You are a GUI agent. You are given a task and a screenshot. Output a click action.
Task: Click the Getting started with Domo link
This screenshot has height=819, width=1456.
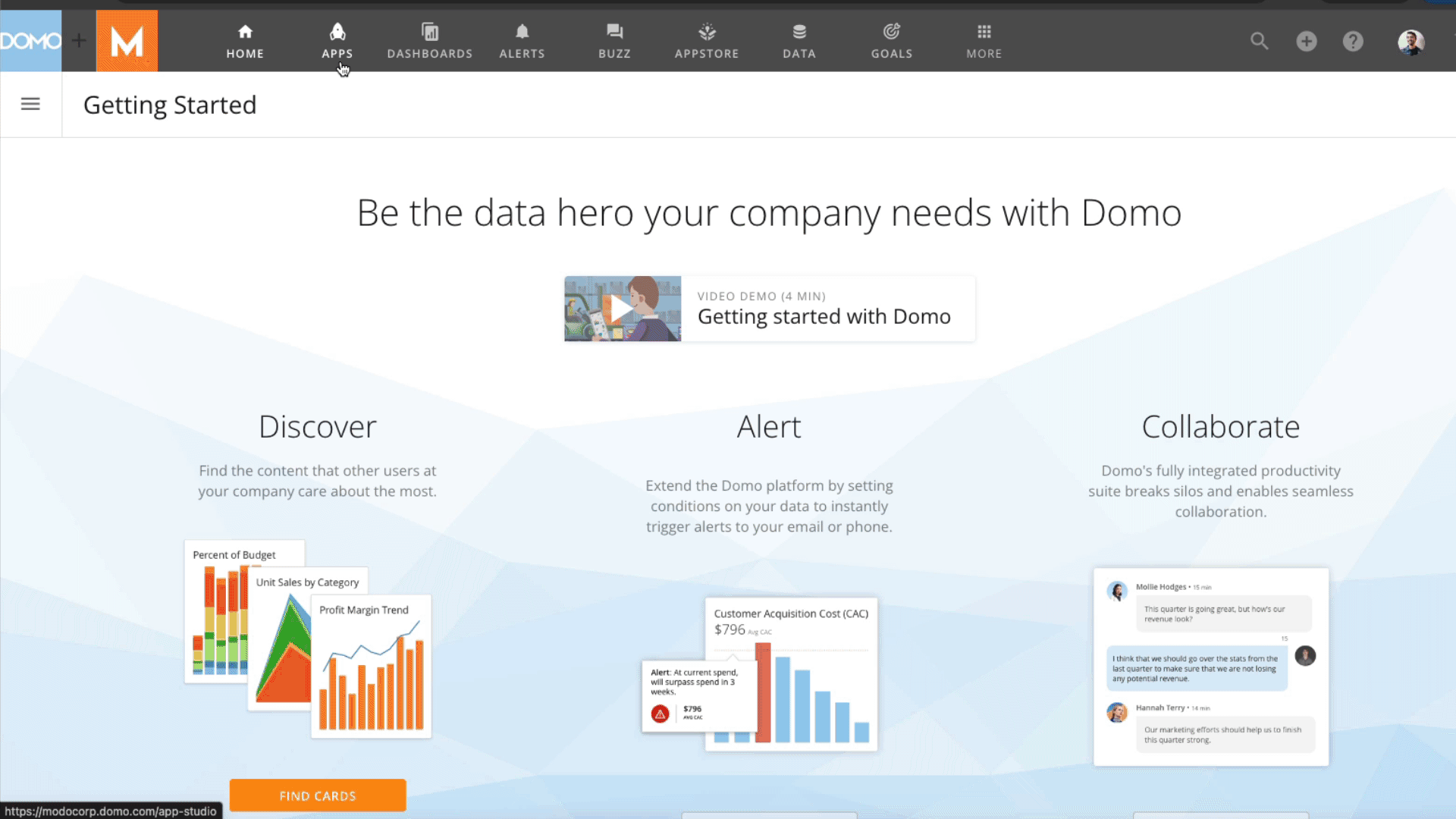[824, 316]
